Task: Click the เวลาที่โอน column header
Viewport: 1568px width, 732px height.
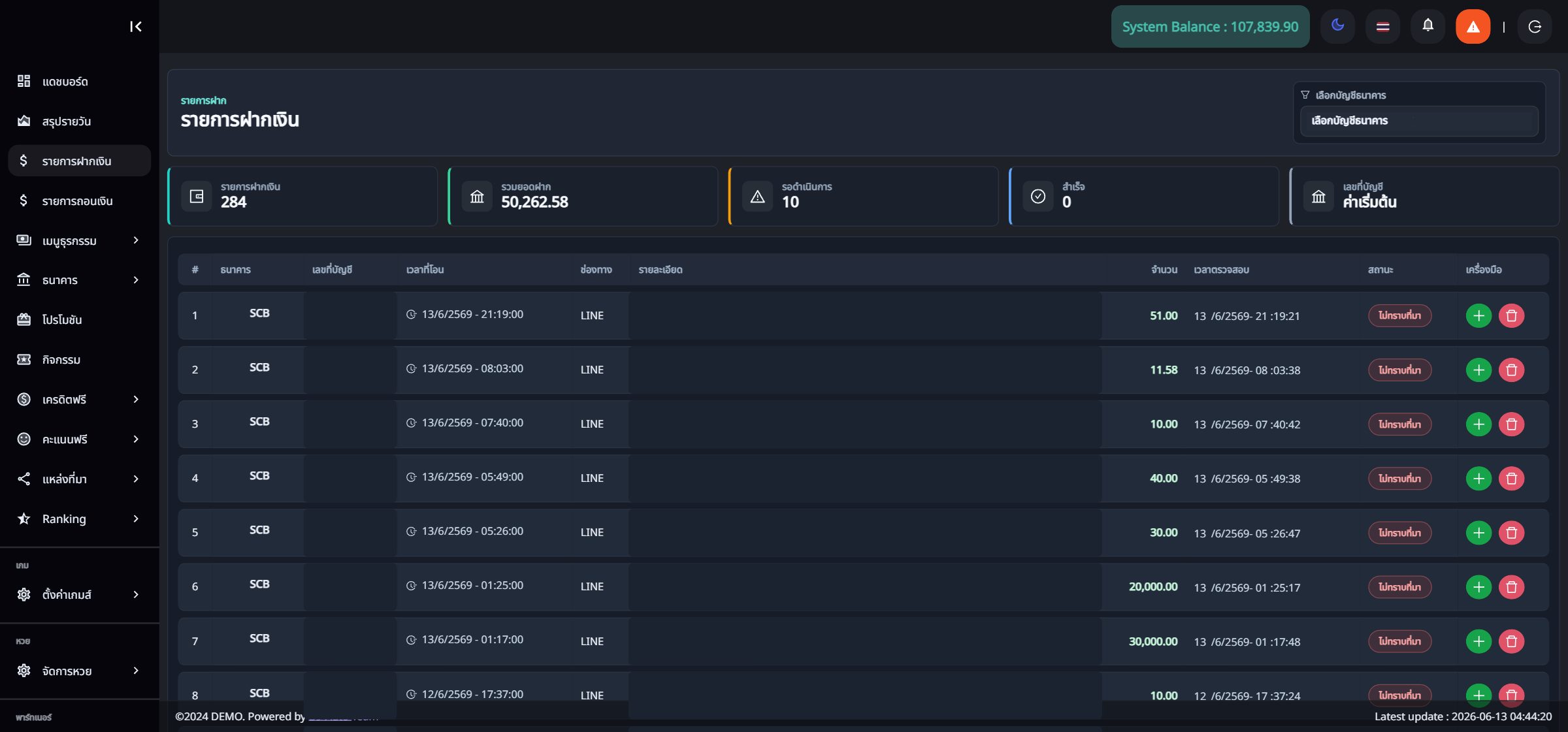Action: click(425, 270)
